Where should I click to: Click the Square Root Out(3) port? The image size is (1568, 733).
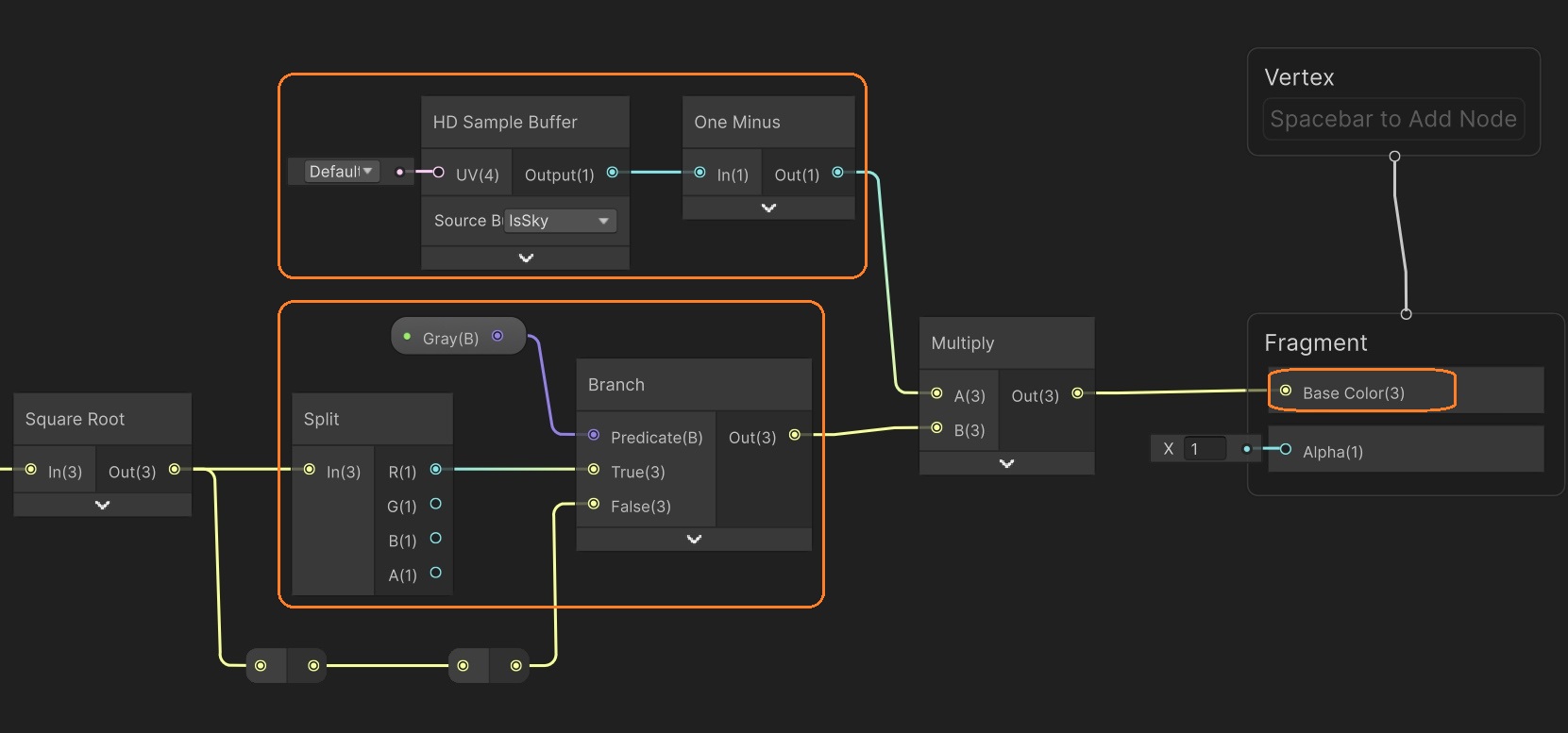174,470
